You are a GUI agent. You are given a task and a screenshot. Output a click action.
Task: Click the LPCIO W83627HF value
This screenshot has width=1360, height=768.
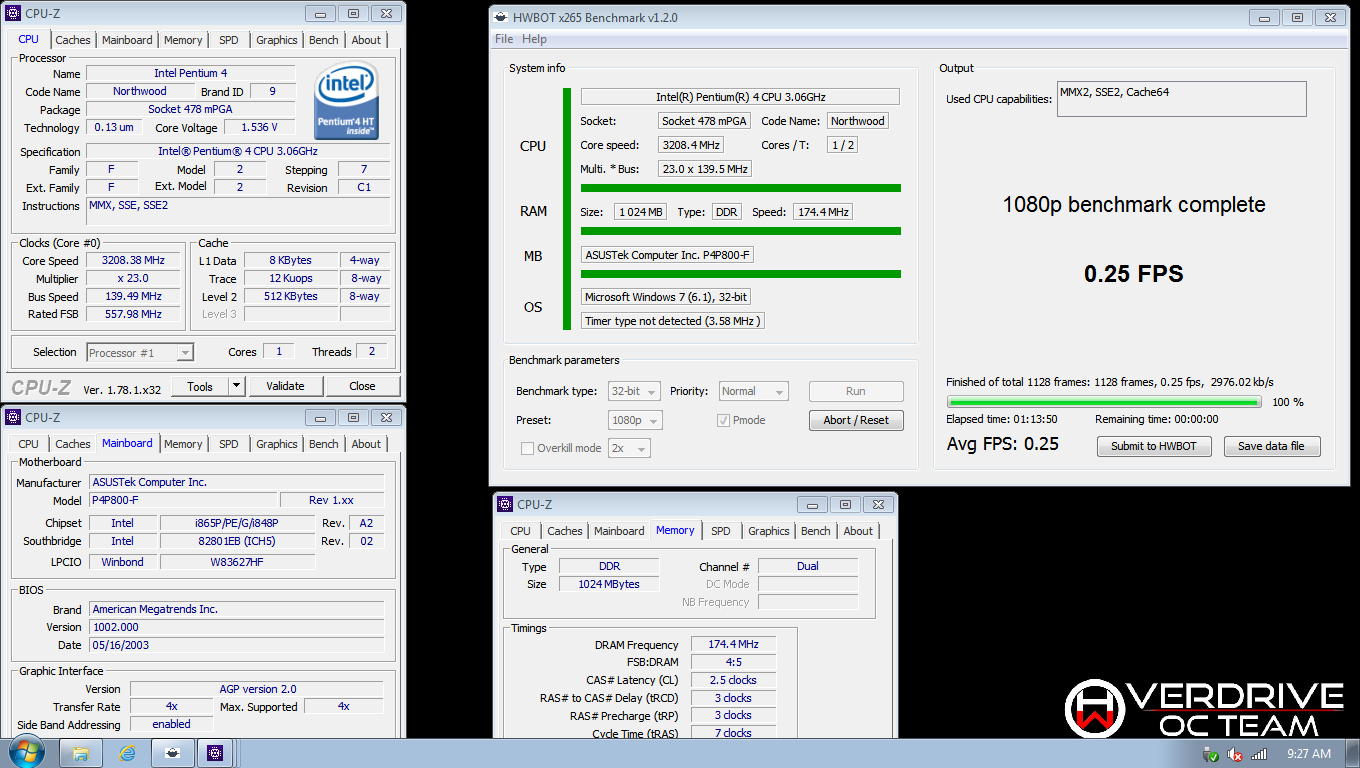pyautogui.click(x=238, y=562)
